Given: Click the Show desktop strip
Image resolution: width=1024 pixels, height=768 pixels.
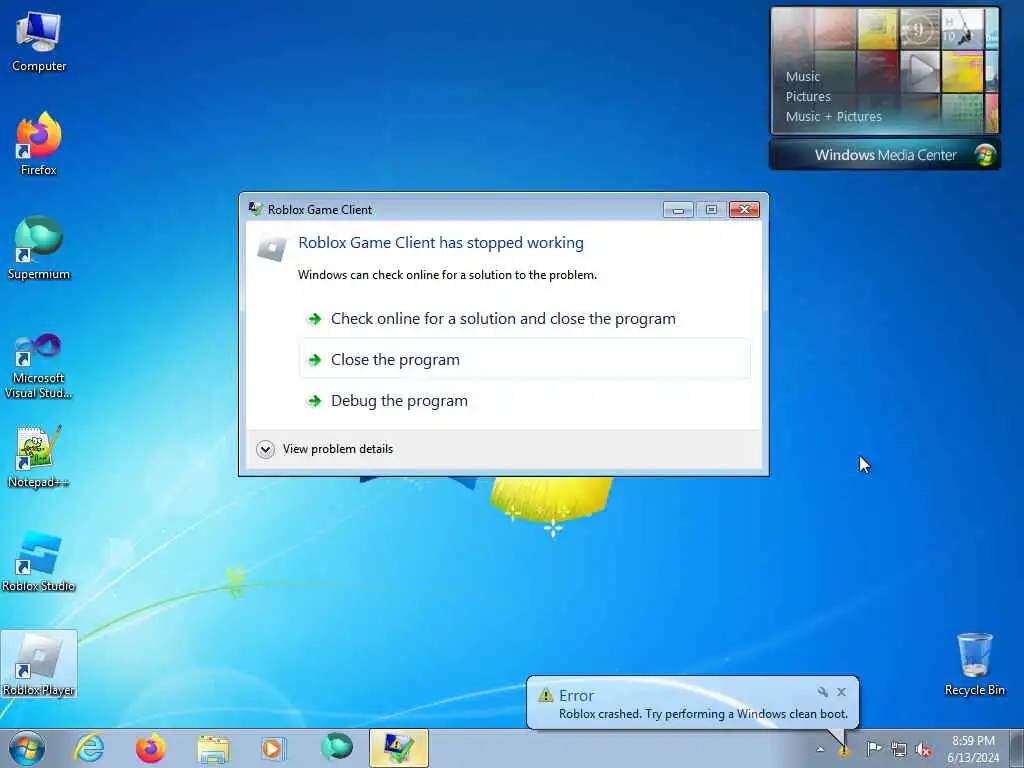Looking at the screenshot, I should (1017, 748).
